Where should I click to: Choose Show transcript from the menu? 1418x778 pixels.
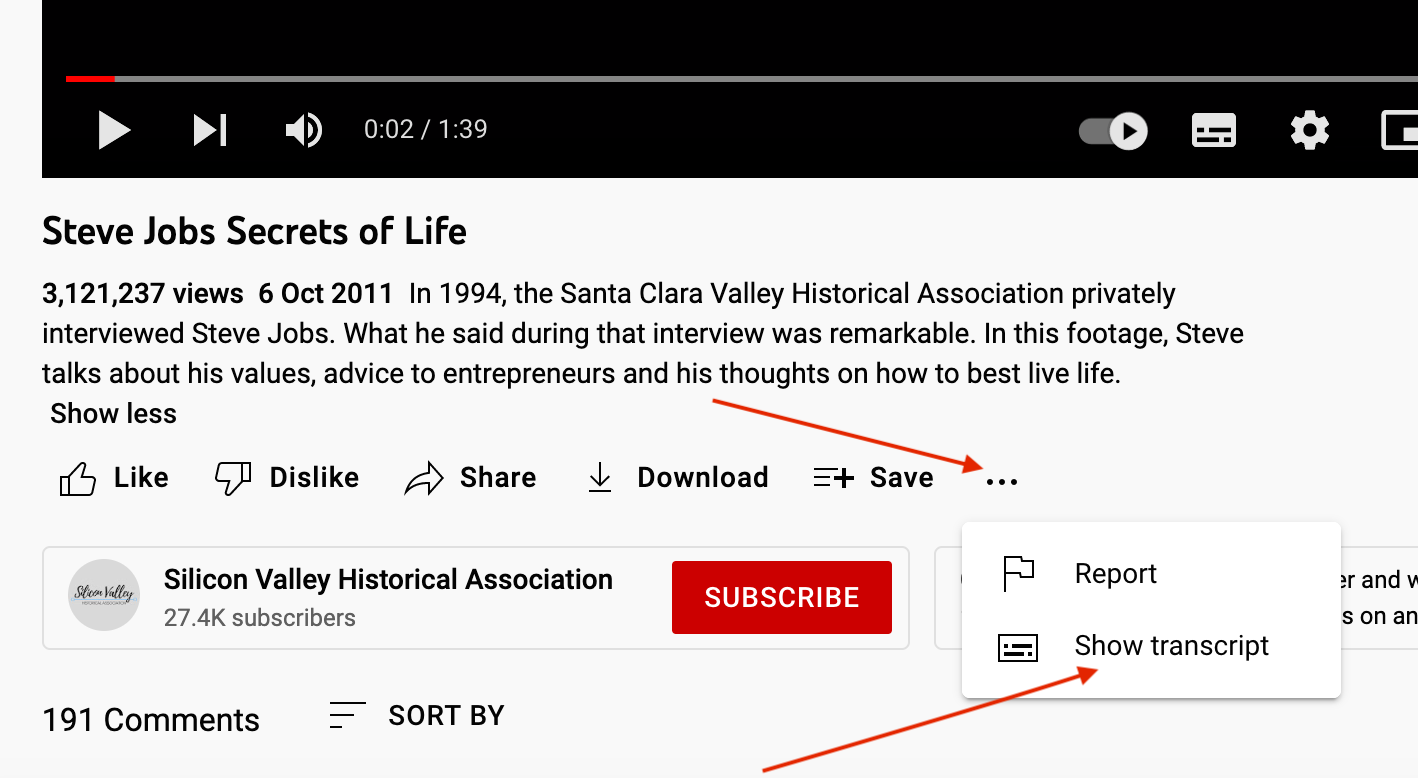[1151, 646]
